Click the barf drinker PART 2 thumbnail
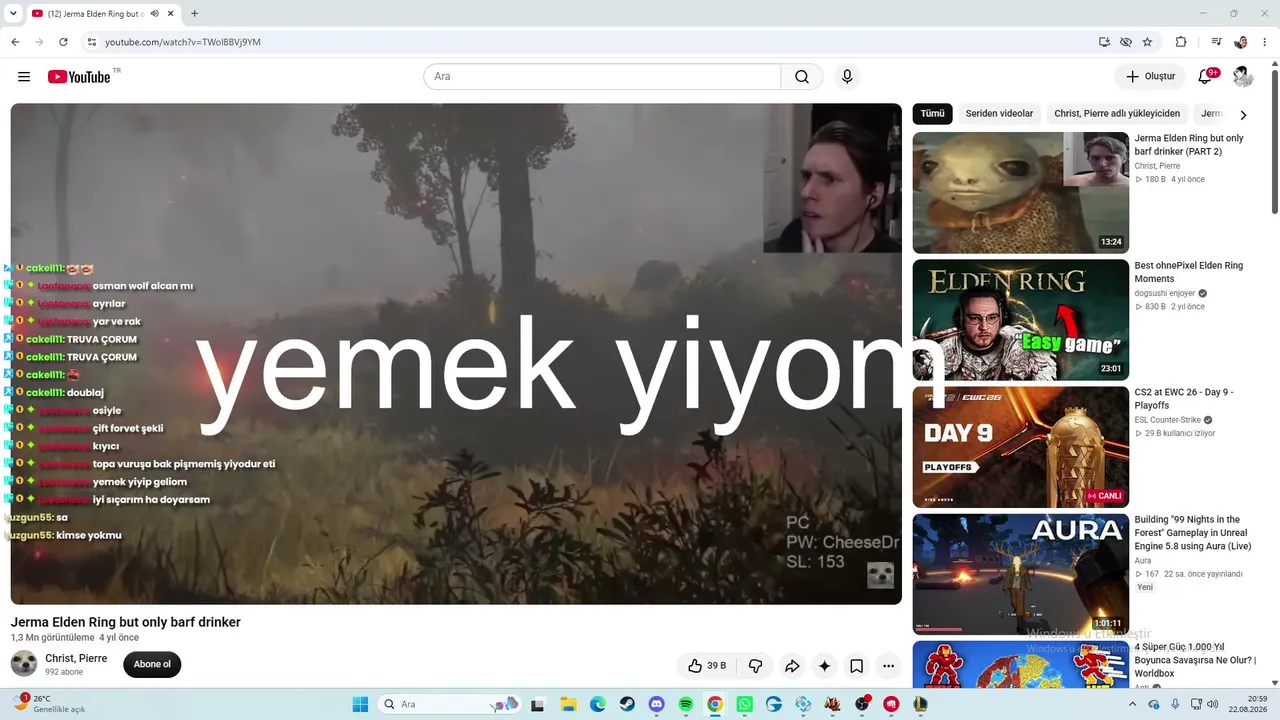The width and height of the screenshot is (1280, 720). coord(1021,193)
